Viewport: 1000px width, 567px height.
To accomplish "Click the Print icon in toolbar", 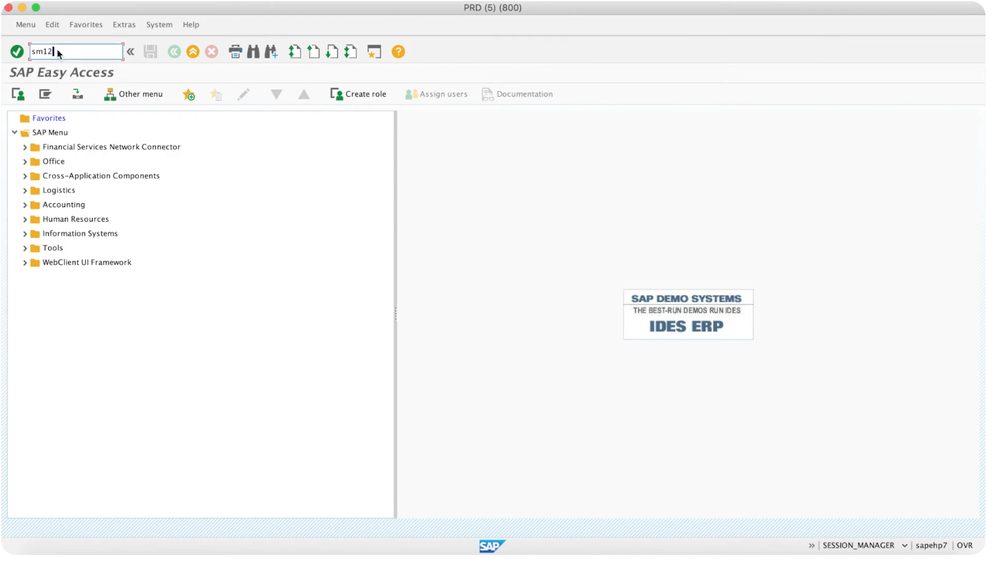I will [x=235, y=52].
